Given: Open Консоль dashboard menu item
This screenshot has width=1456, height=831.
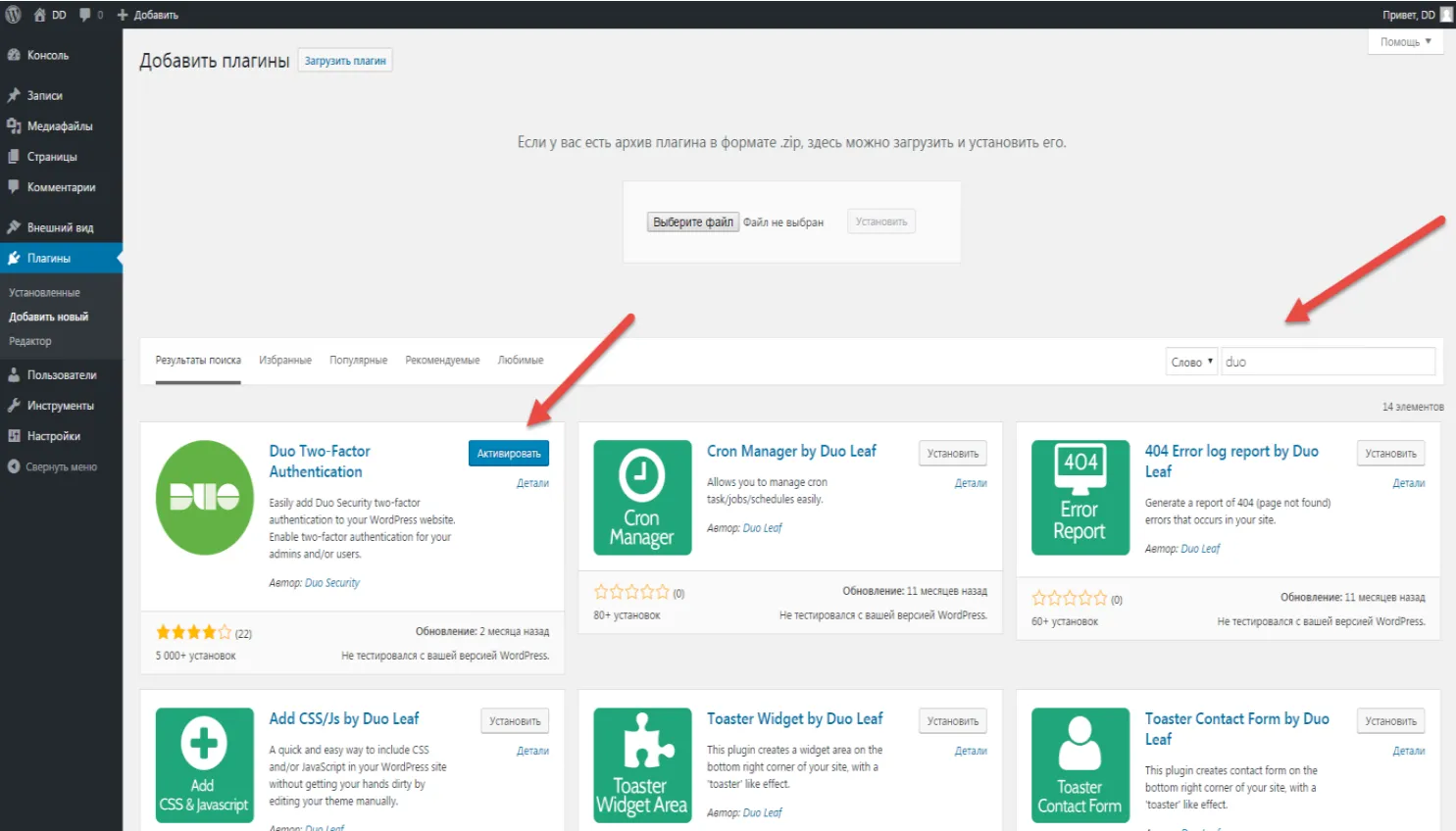Looking at the screenshot, I should [61, 55].
